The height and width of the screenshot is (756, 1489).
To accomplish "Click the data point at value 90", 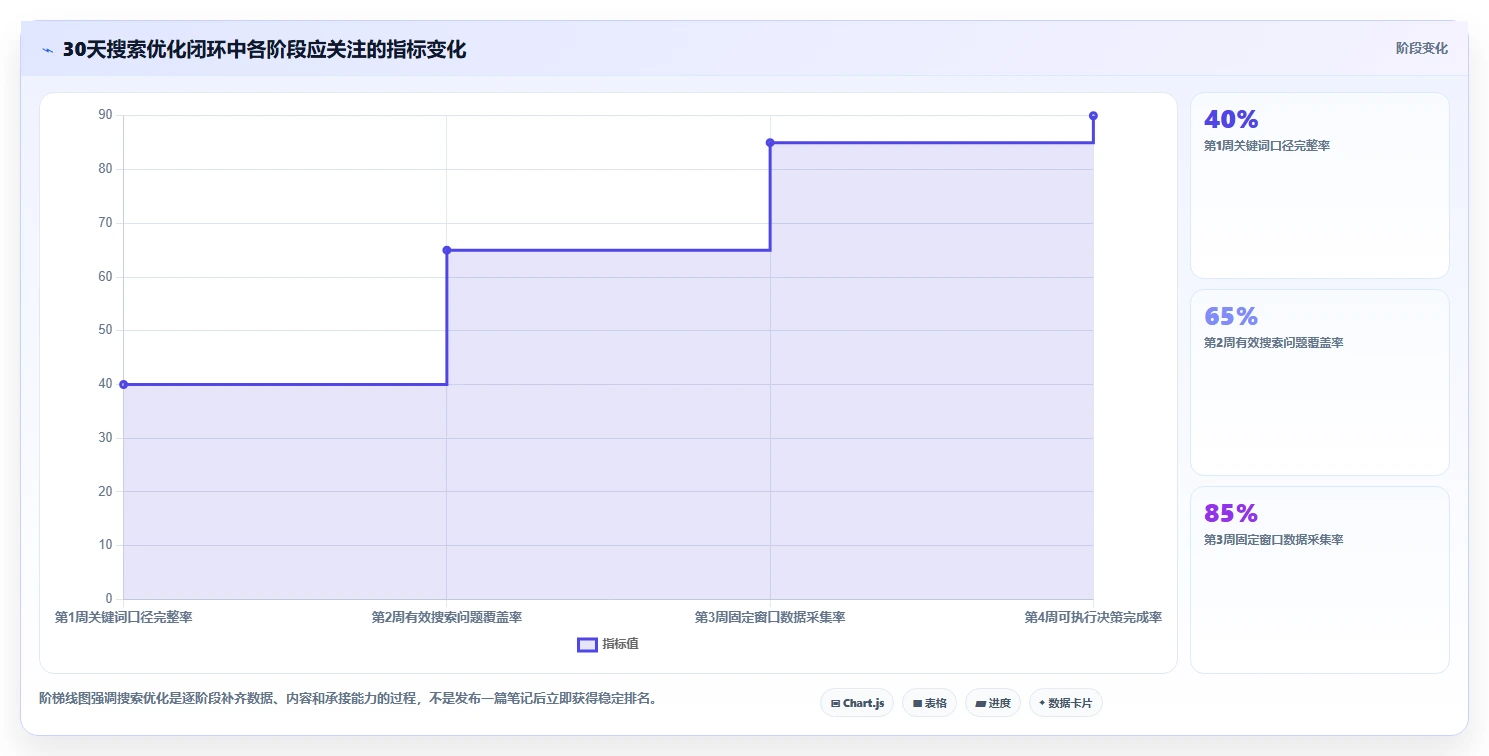I will [x=1093, y=116].
